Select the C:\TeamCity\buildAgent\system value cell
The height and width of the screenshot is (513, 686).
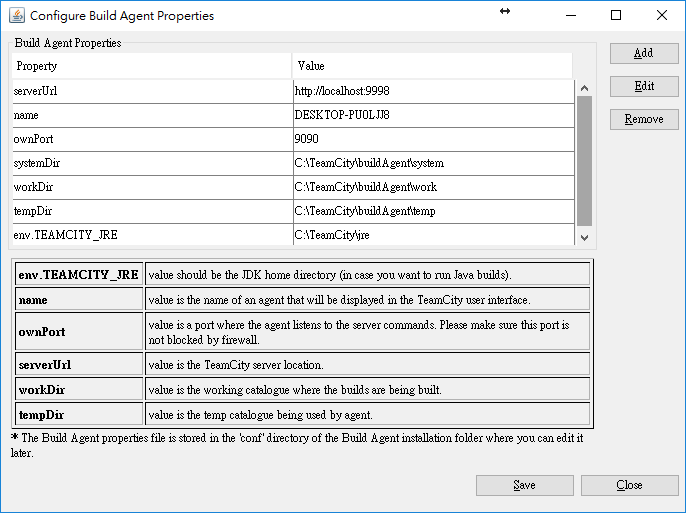coord(434,163)
